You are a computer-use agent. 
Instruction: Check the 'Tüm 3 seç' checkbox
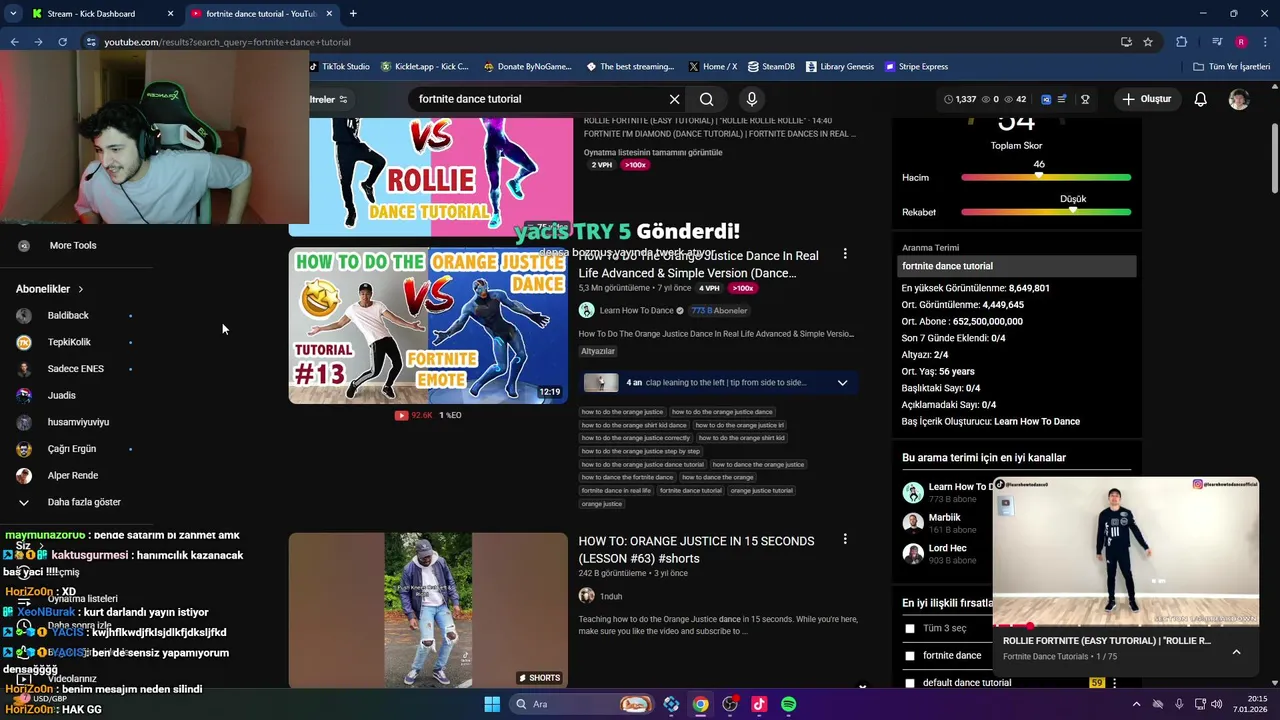click(x=909, y=628)
